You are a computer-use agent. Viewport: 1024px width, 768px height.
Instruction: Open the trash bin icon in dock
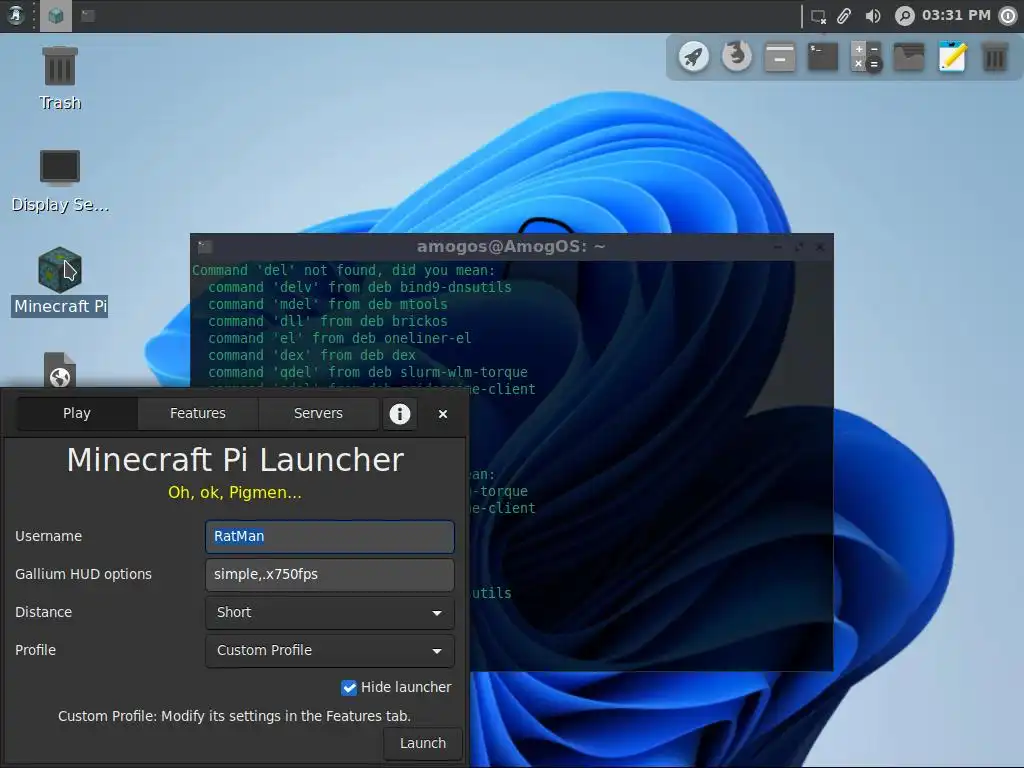995,57
